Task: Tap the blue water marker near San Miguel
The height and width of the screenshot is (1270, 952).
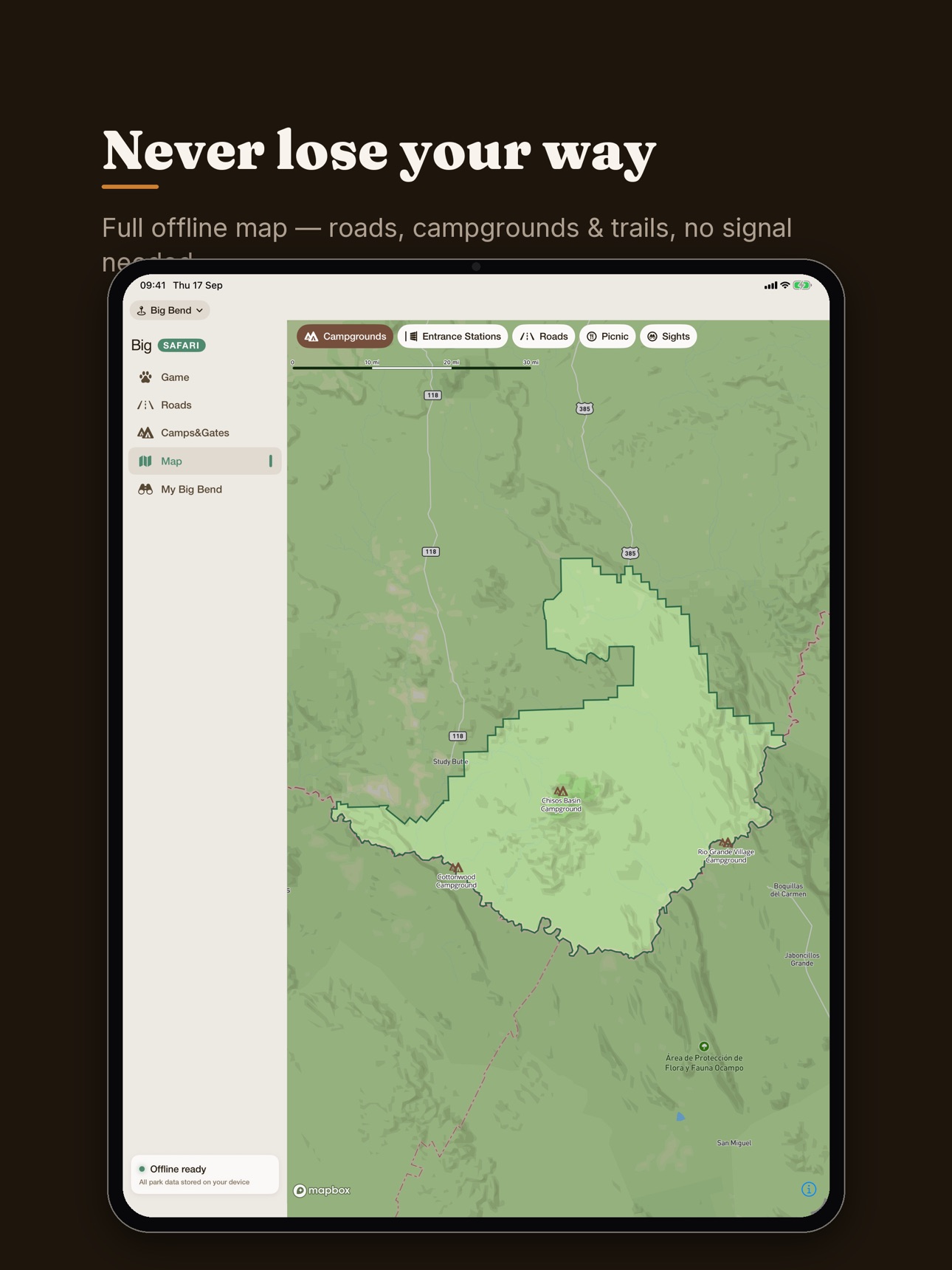Action: coord(680,1117)
